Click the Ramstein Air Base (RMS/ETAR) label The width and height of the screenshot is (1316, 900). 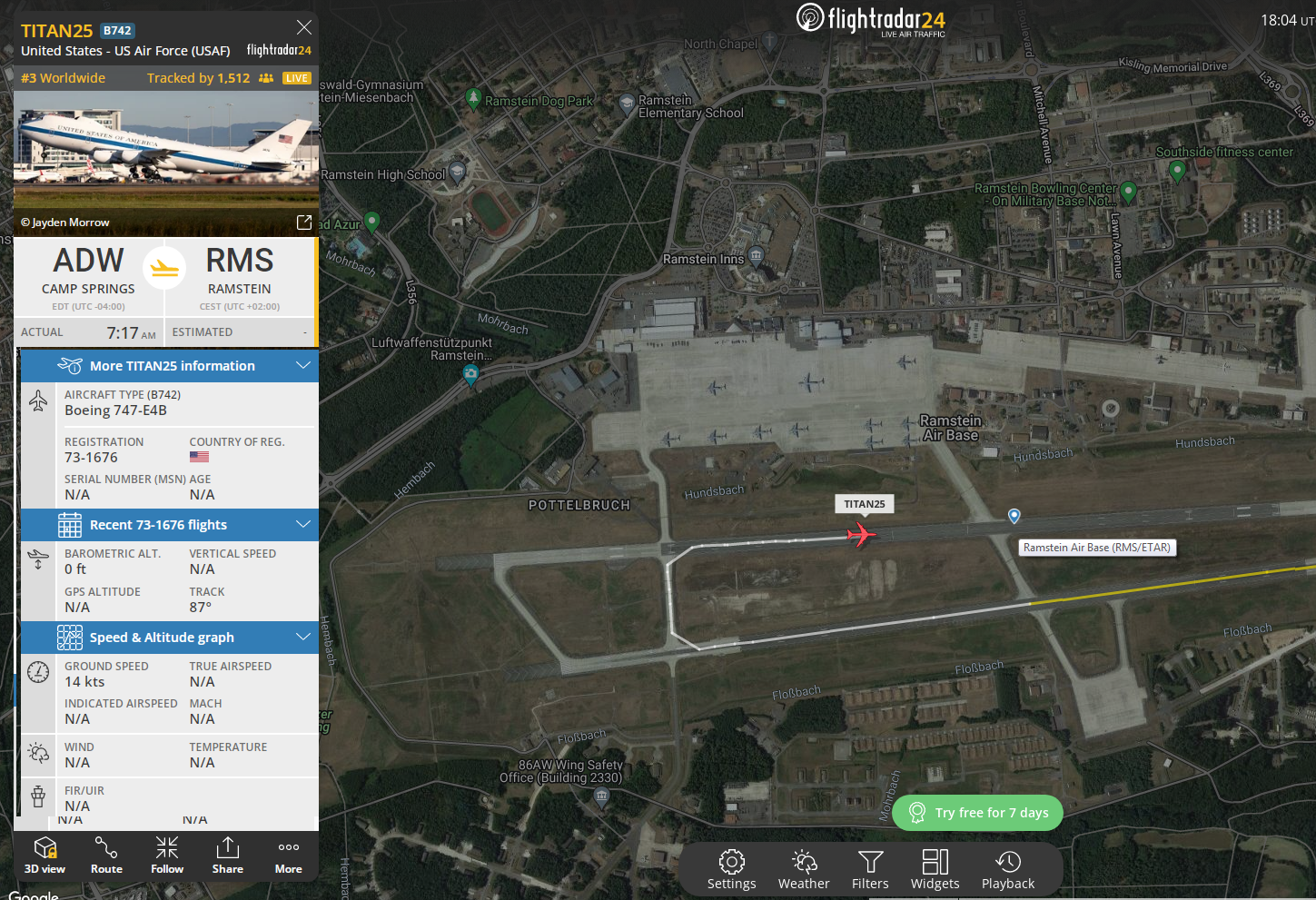click(x=1097, y=548)
